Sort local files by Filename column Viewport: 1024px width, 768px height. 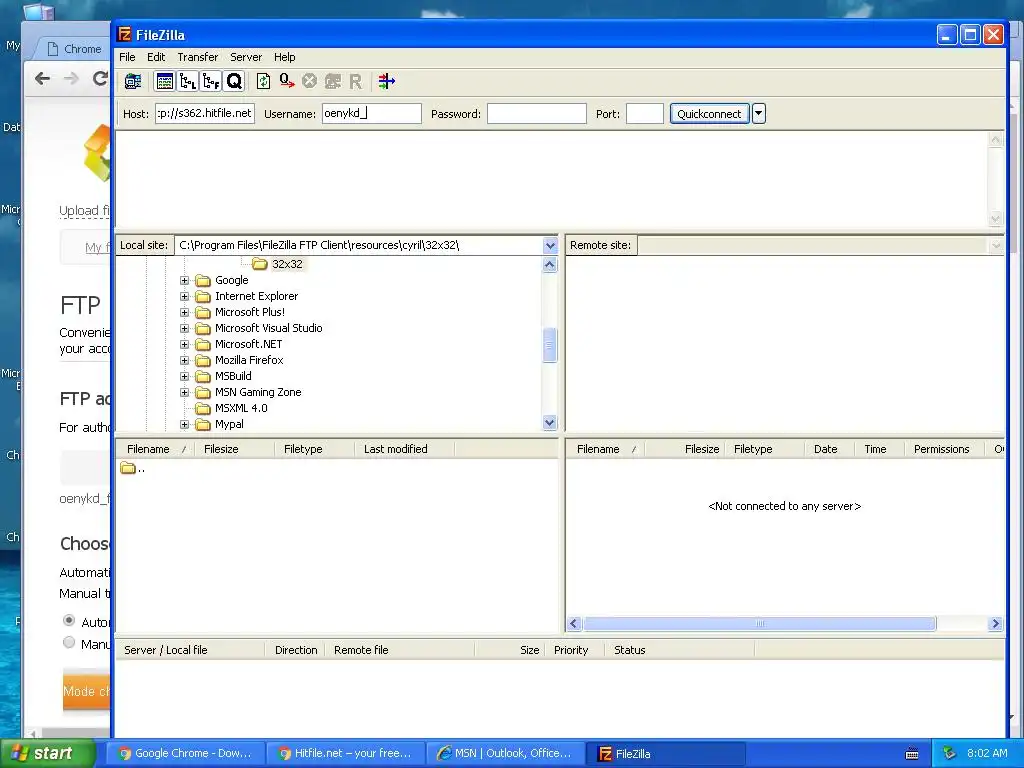pyautogui.click(x=155, y=449)
